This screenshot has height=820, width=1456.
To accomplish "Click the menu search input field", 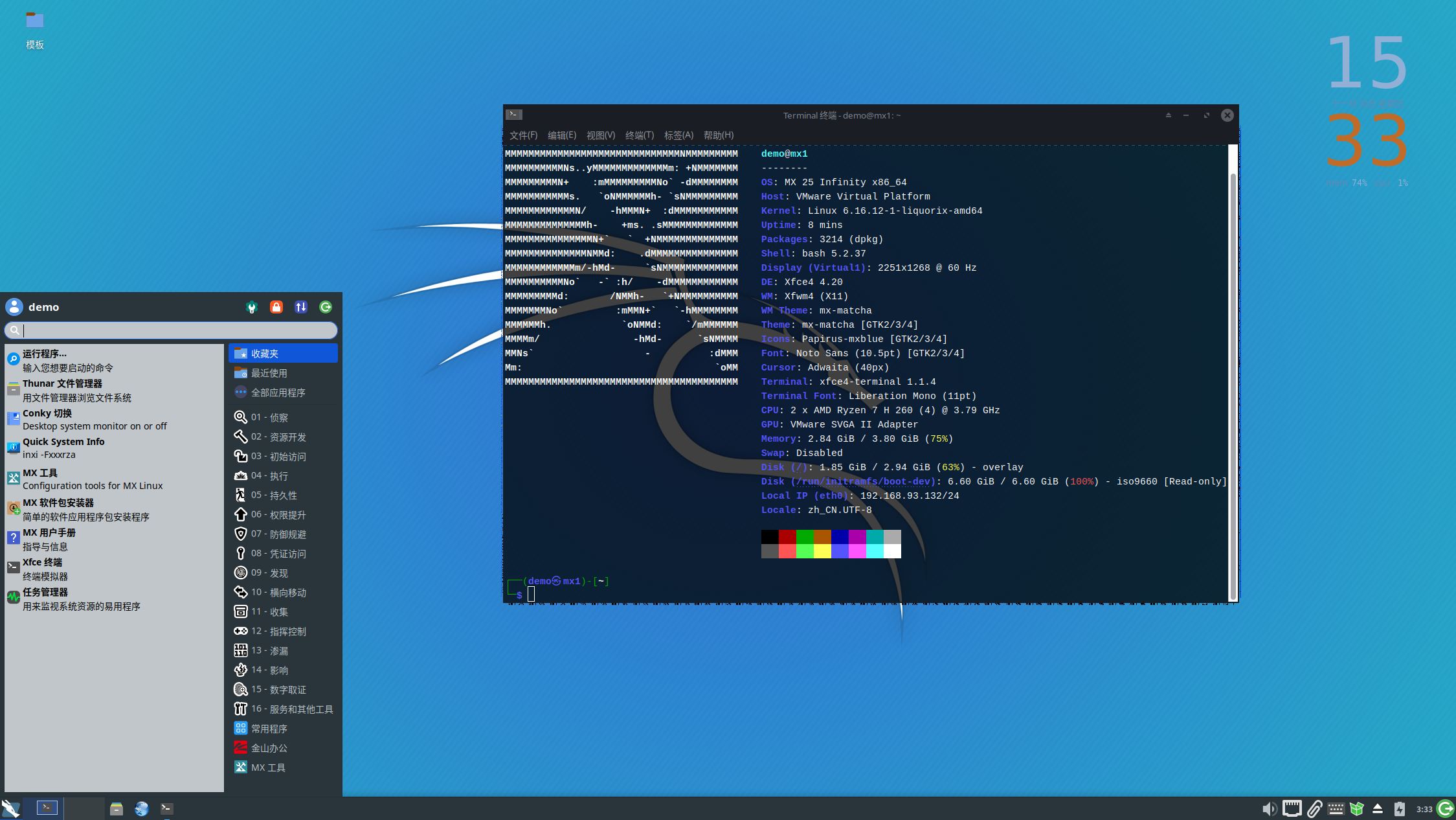I will 171,330.
